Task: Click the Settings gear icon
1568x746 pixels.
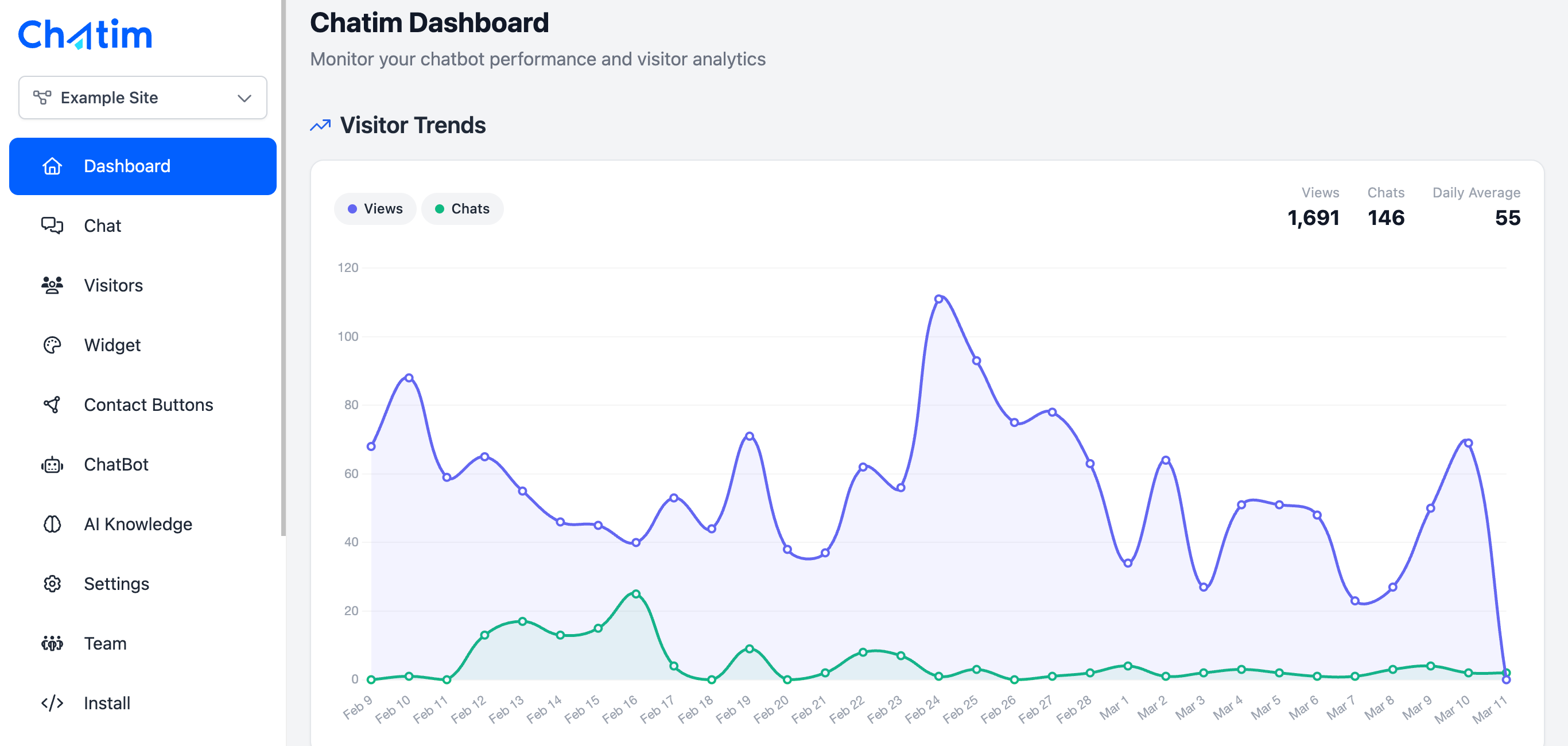Action: click(x=52, y=584)
